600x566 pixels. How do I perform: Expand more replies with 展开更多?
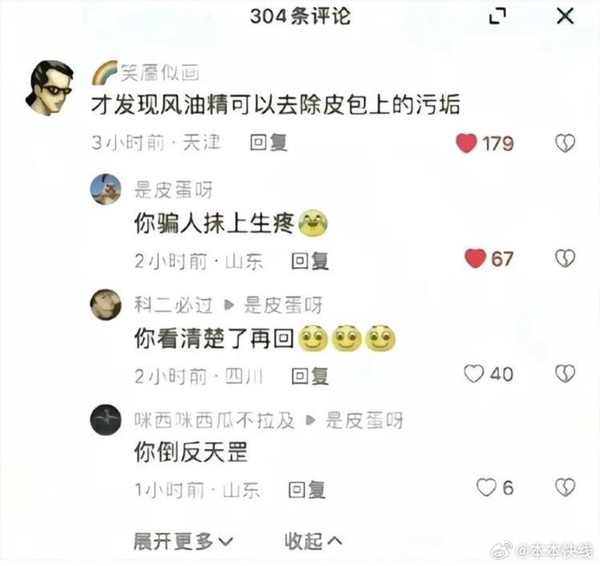(183, 542)
